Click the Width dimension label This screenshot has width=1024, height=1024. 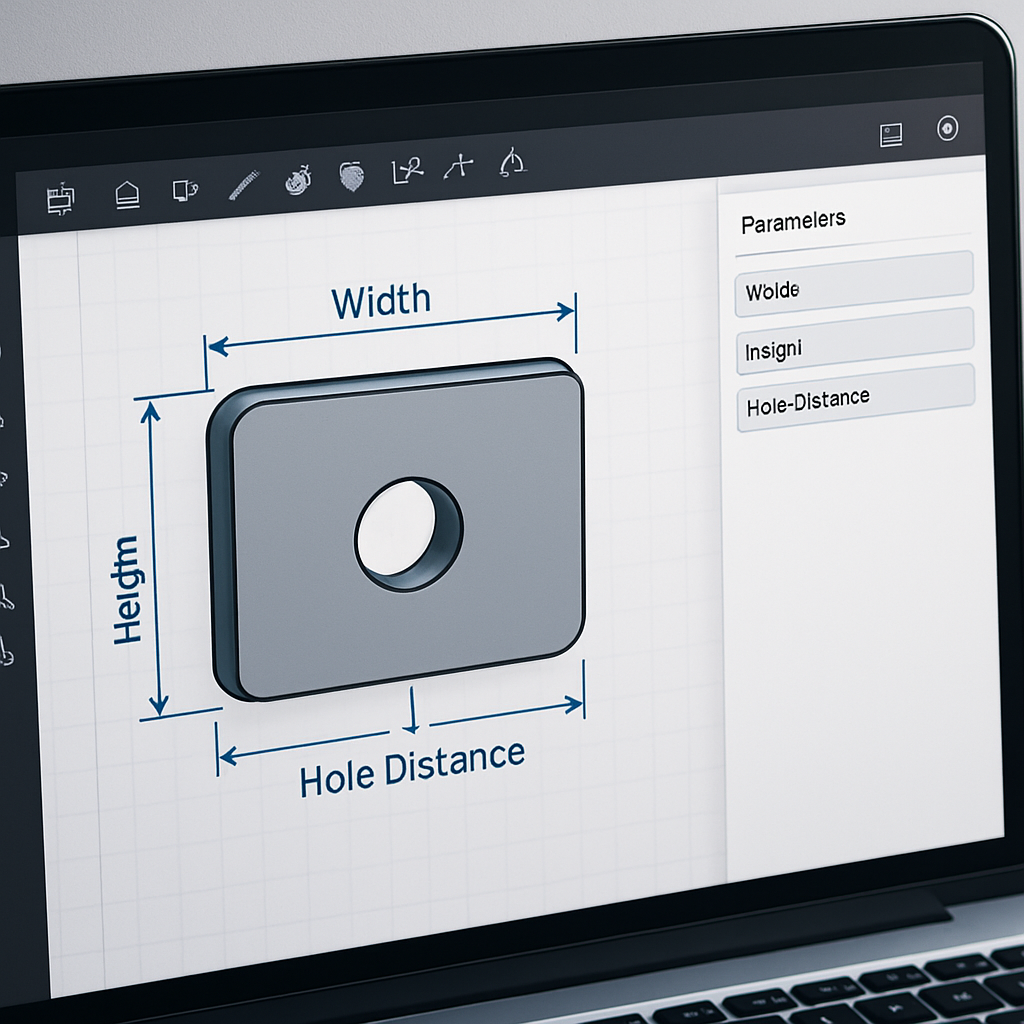[x=381, y=297]
